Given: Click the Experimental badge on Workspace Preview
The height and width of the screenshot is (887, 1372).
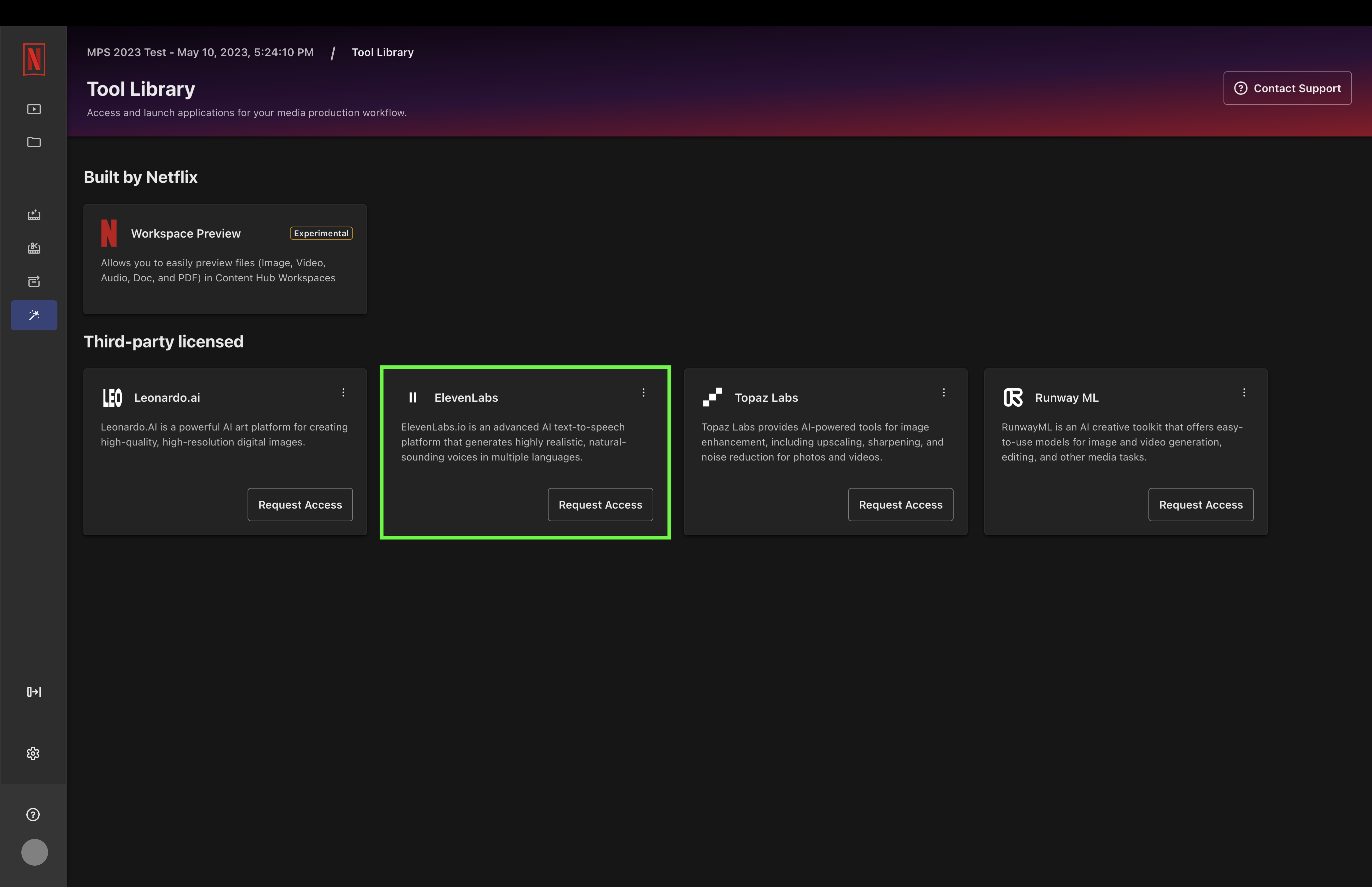Looking at the screenshot, I should [x=321, y=233].
